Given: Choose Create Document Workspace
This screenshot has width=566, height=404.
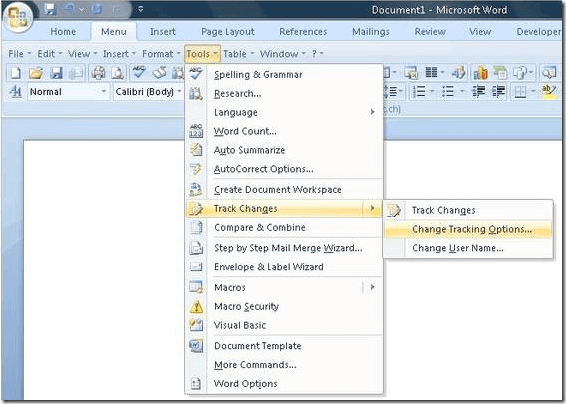Looking at the screenshot, I should point(284,190).
